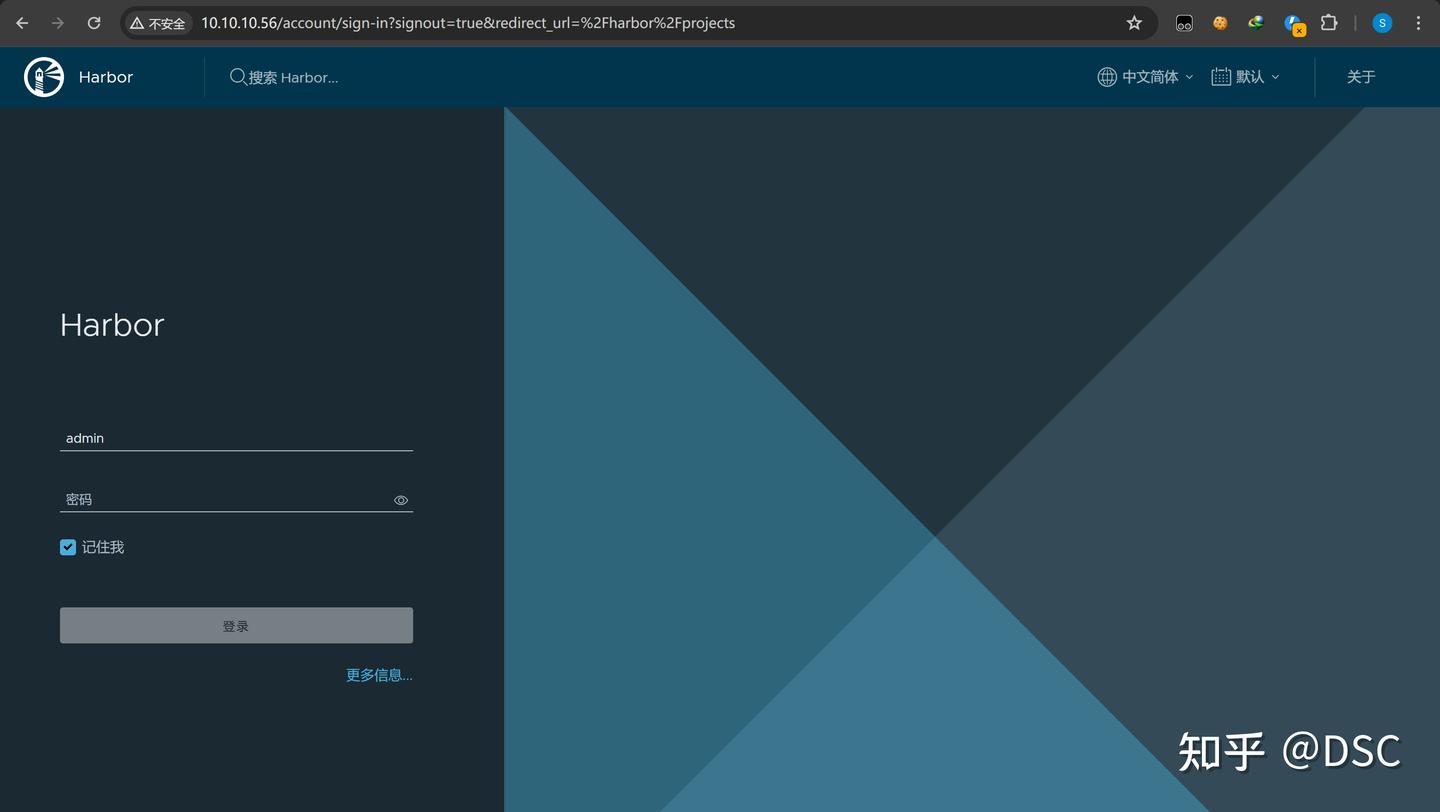The image size is (1440, 812).
Task: Toggle password visibility with the eye icon
Action: click(400, 500)
